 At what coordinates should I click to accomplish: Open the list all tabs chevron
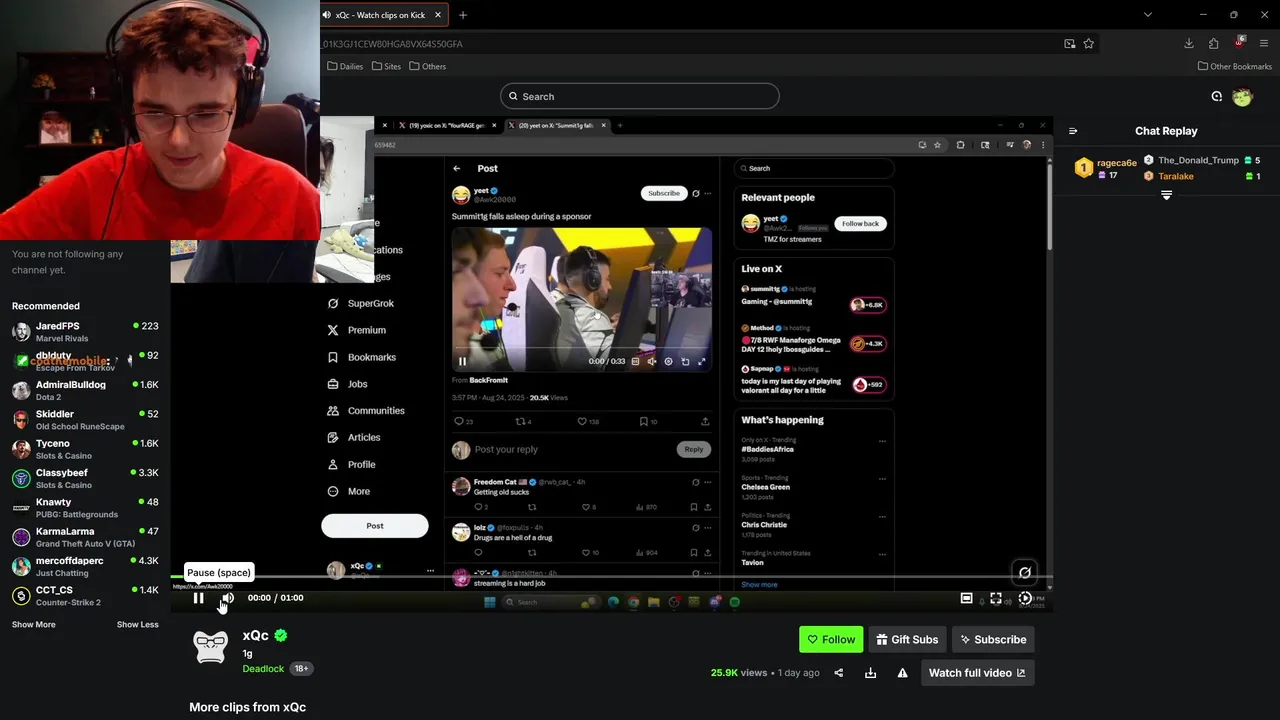1147,15
